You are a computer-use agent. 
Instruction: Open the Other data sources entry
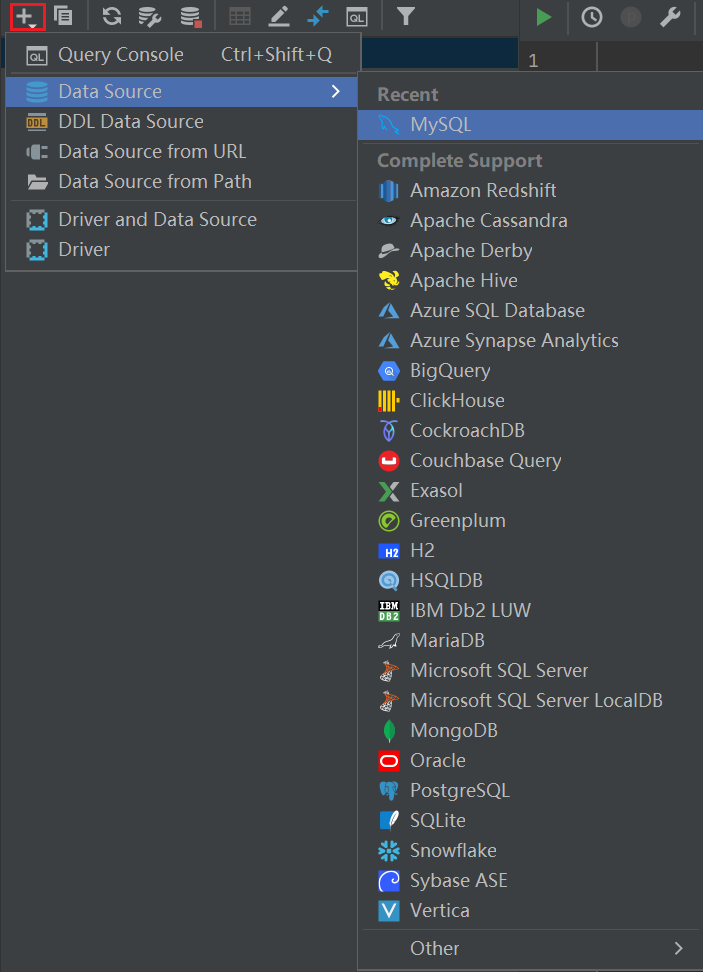[x=530, y=948]
